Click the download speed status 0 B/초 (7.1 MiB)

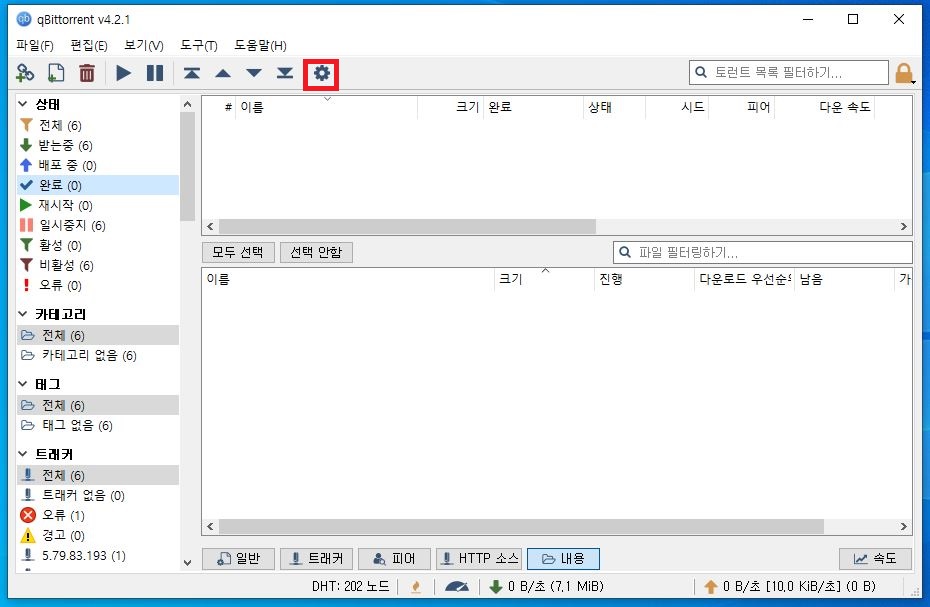pyautogui.click(x=546, y=587)
